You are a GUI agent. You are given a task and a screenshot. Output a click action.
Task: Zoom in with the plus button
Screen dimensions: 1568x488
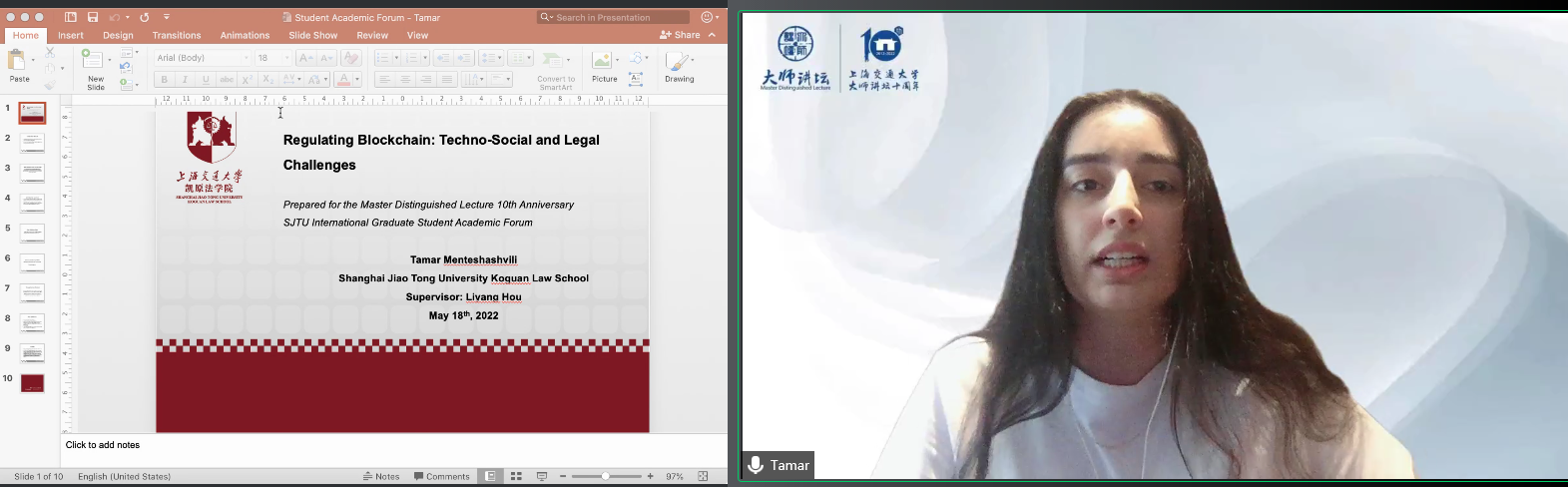click(651, 477)
